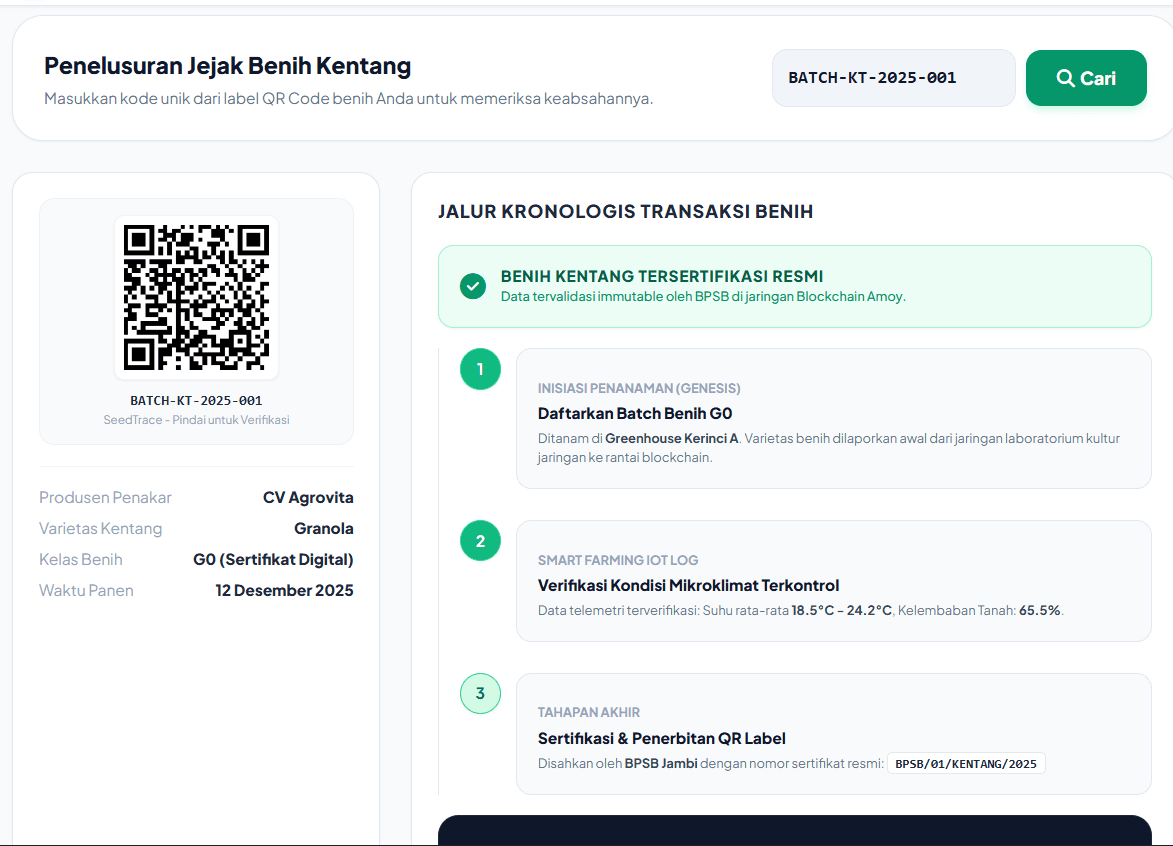Click the Kelas Benih field label
The height and width of the screenshot is (846, 1173).
(81, 560)
